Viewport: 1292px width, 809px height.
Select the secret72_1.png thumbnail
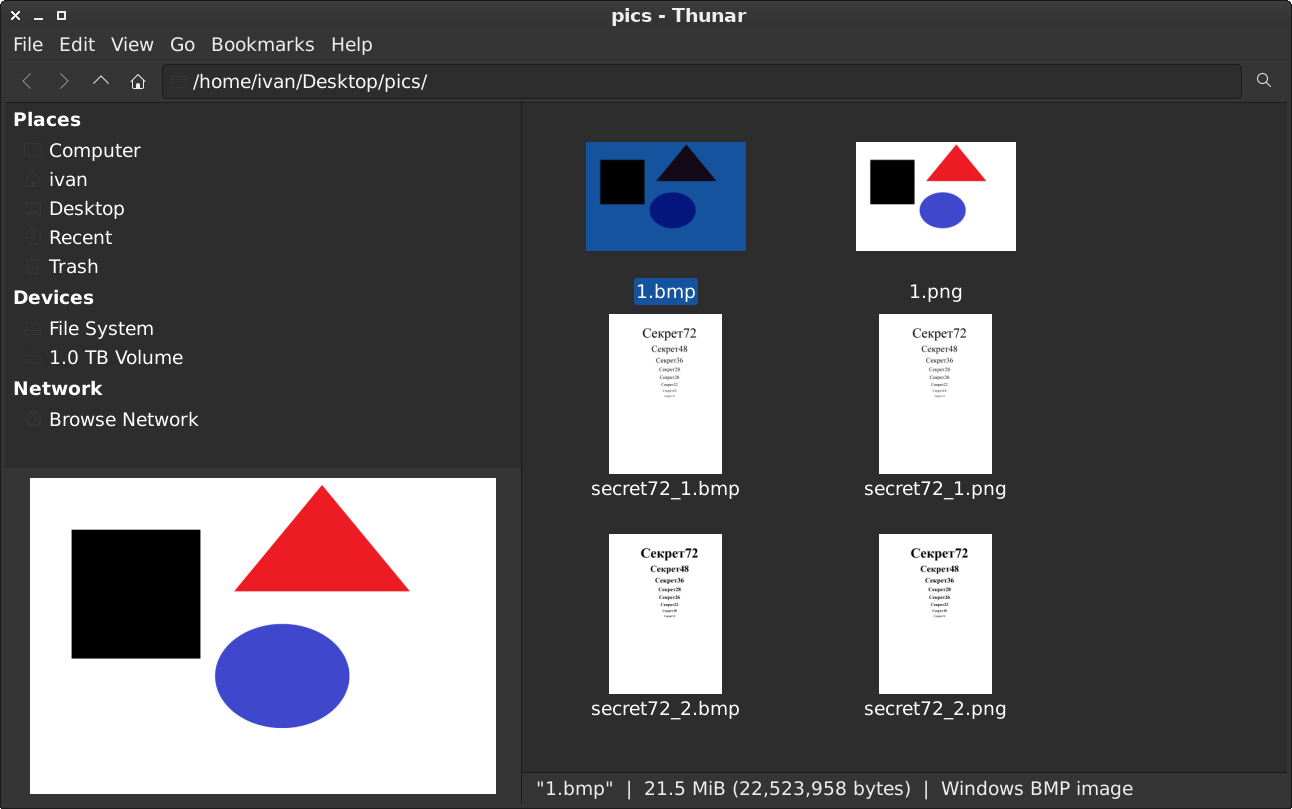click(x=935, y=394)
